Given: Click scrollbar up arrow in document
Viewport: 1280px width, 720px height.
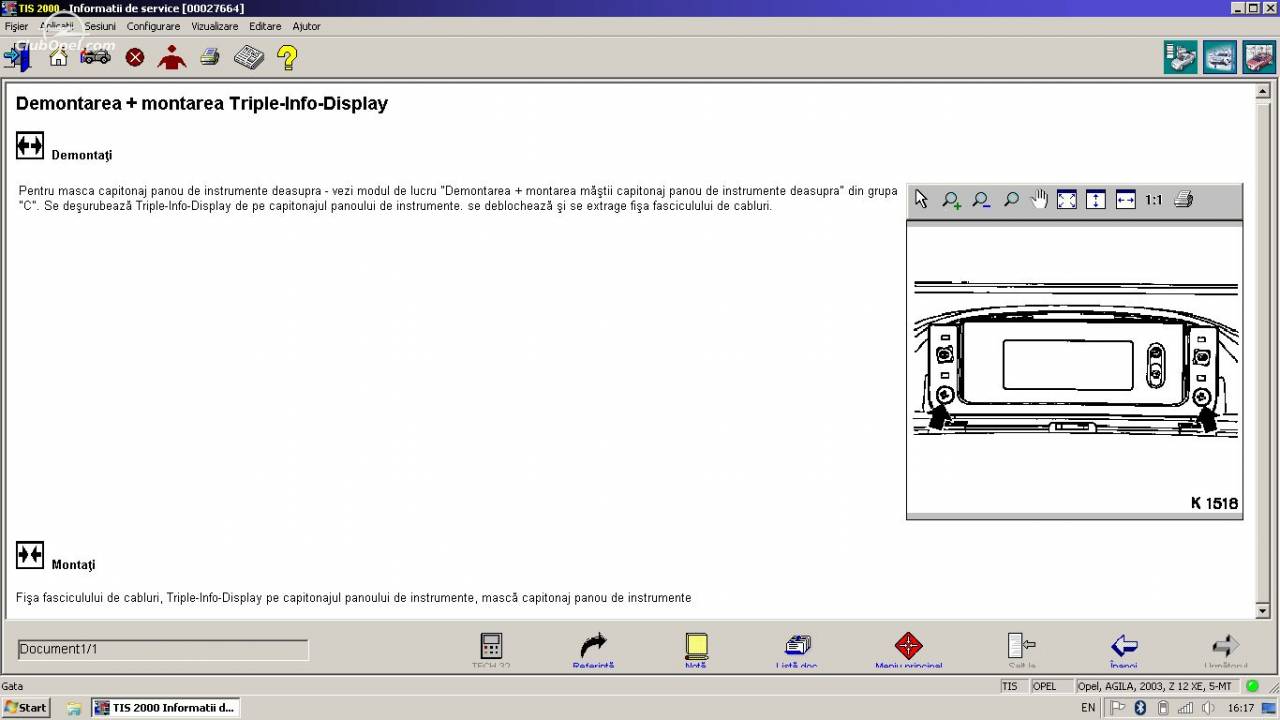Looking at the screenshot, I should [x=1262, y=93].
